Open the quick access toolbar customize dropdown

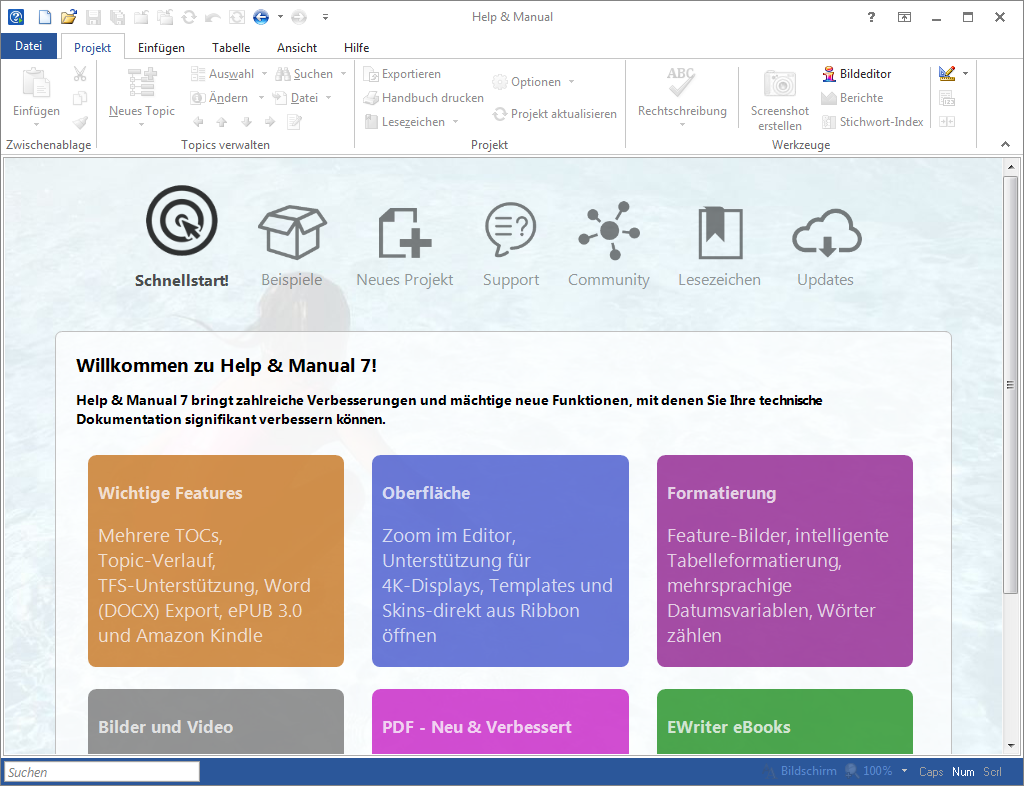point(326,17)
